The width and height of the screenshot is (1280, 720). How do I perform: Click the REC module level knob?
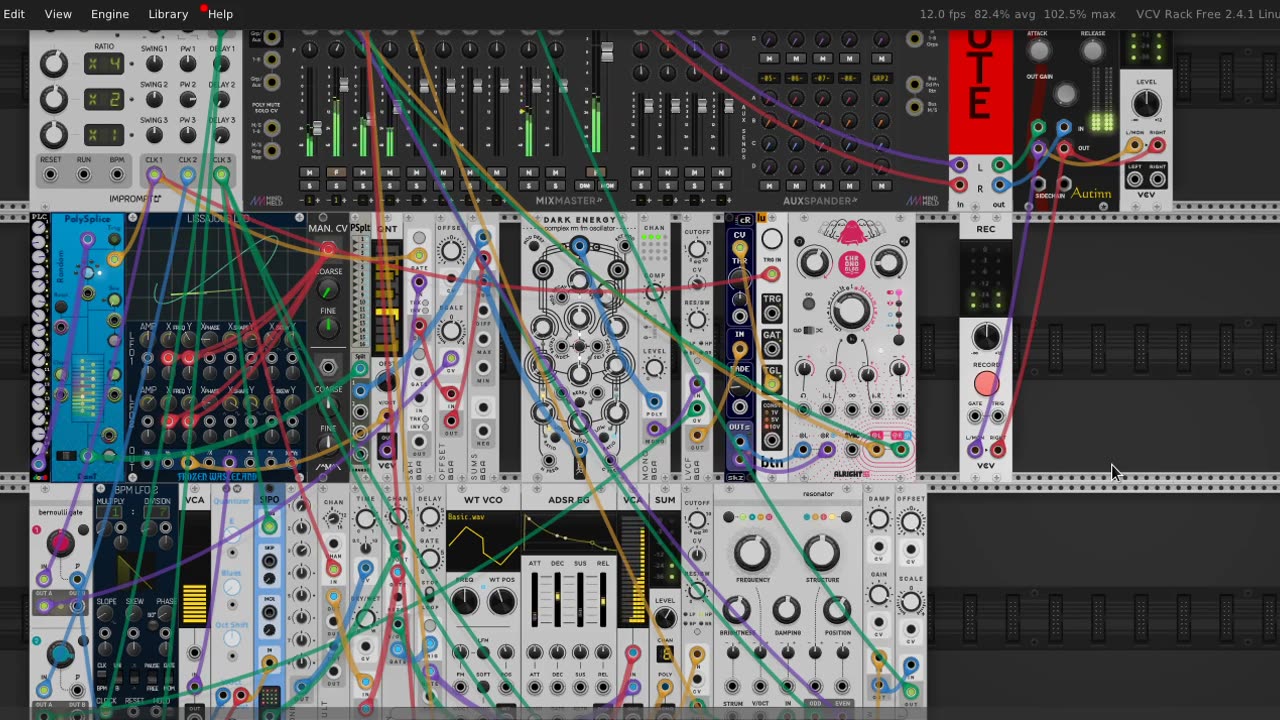pyautogui.click(x=986, y=337)
